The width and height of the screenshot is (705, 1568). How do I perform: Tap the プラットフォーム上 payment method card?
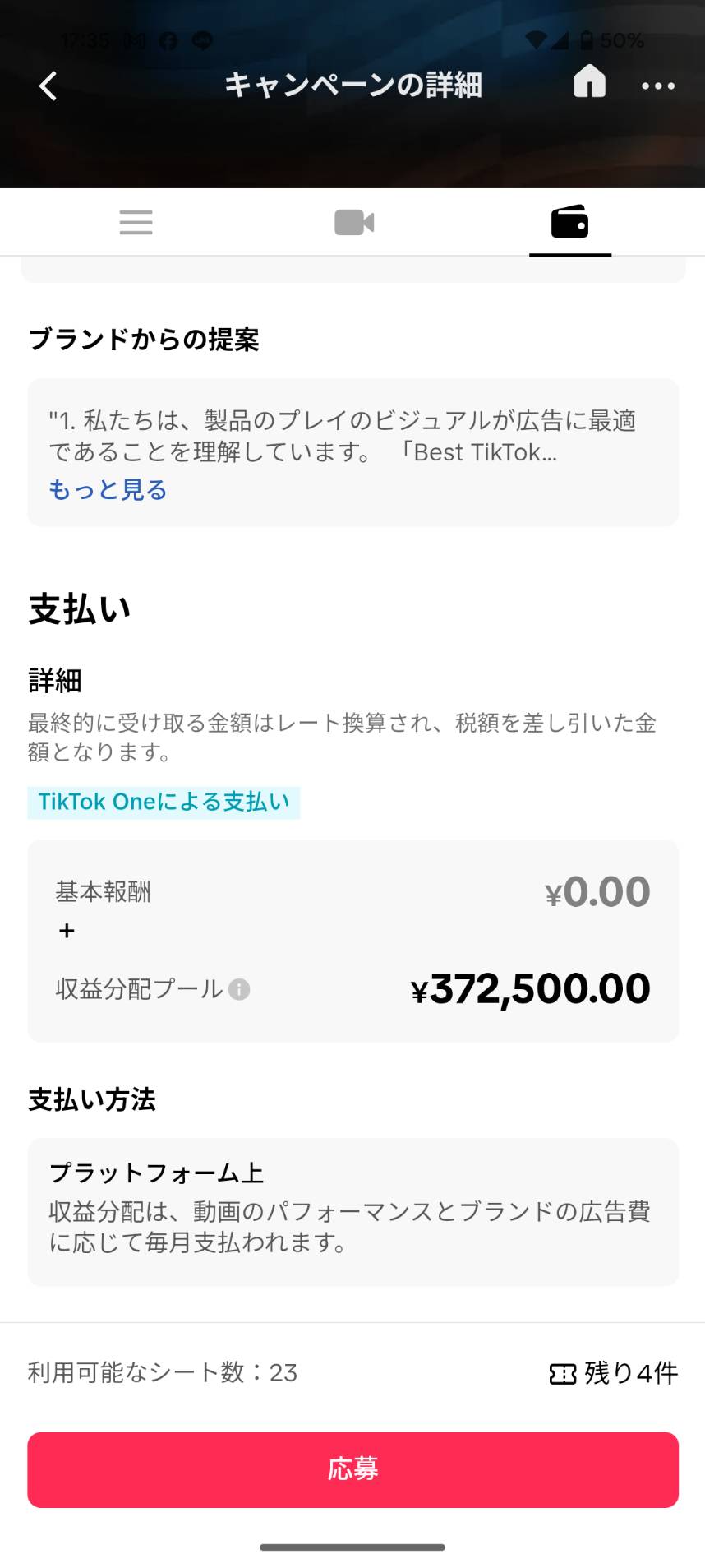352,1211
